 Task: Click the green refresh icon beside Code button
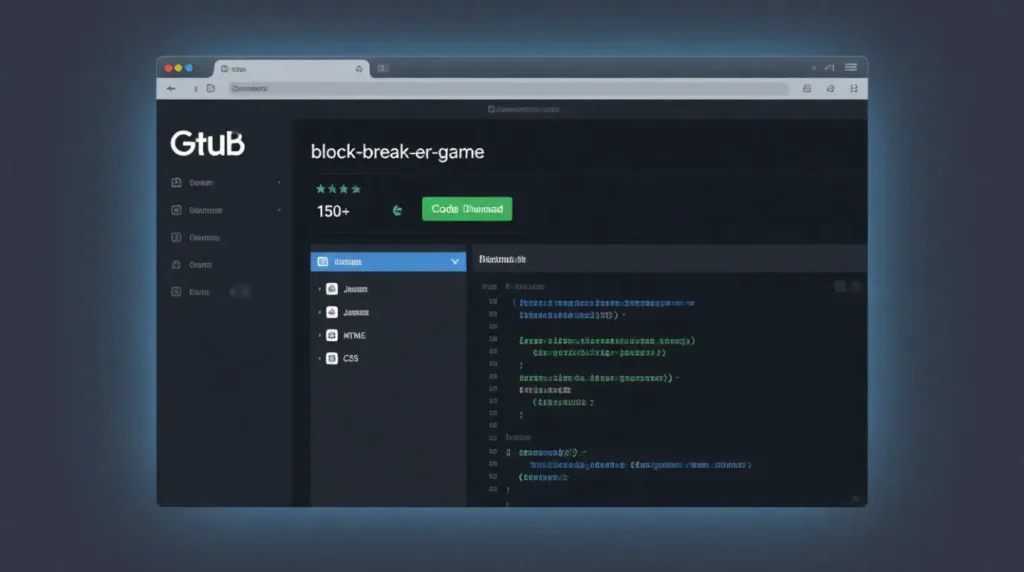(397, 210)
